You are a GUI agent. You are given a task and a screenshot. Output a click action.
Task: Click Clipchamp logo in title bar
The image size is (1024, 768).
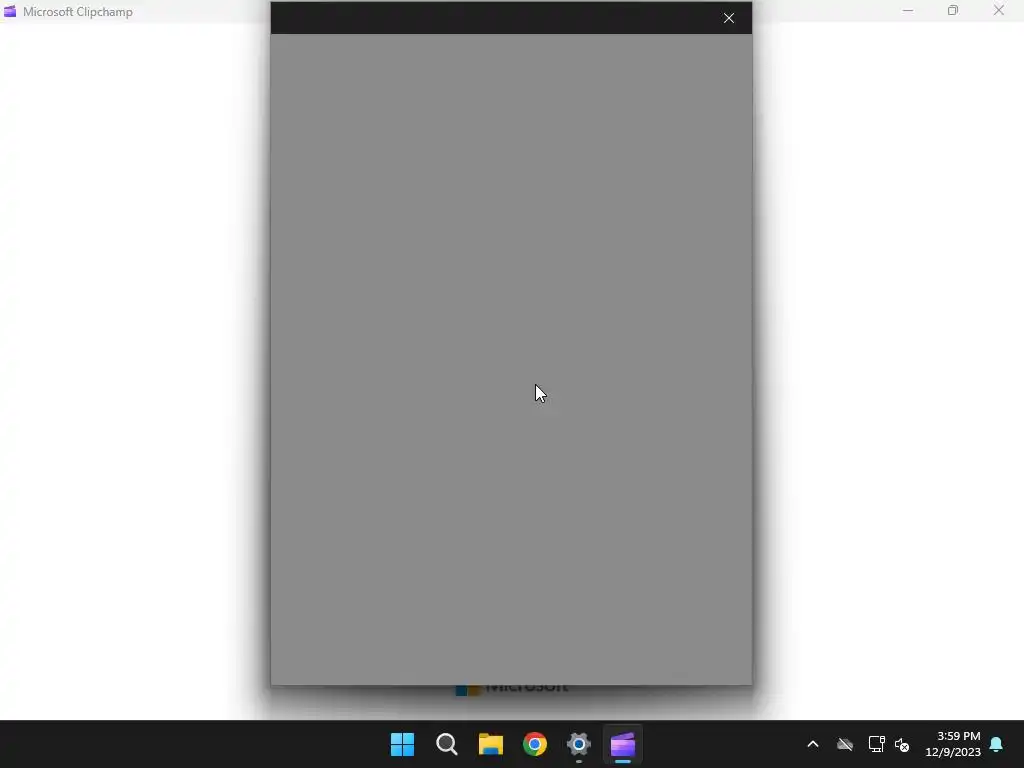click(x=10, y=11)
